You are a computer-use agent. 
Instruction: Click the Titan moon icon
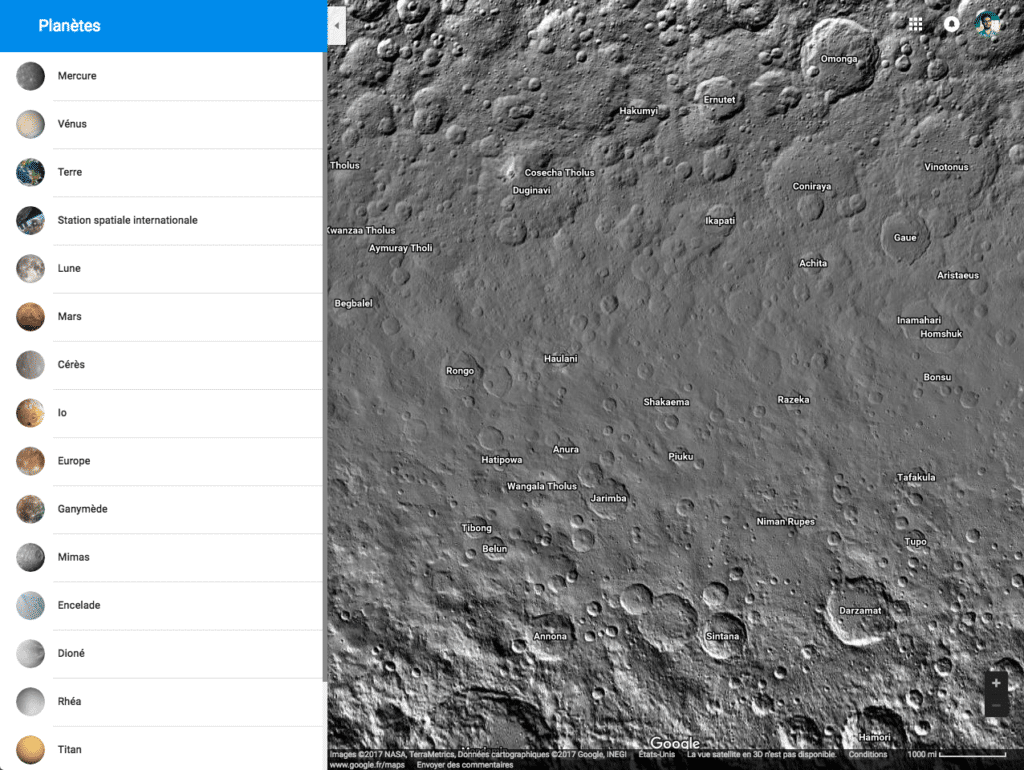point(29,749)
